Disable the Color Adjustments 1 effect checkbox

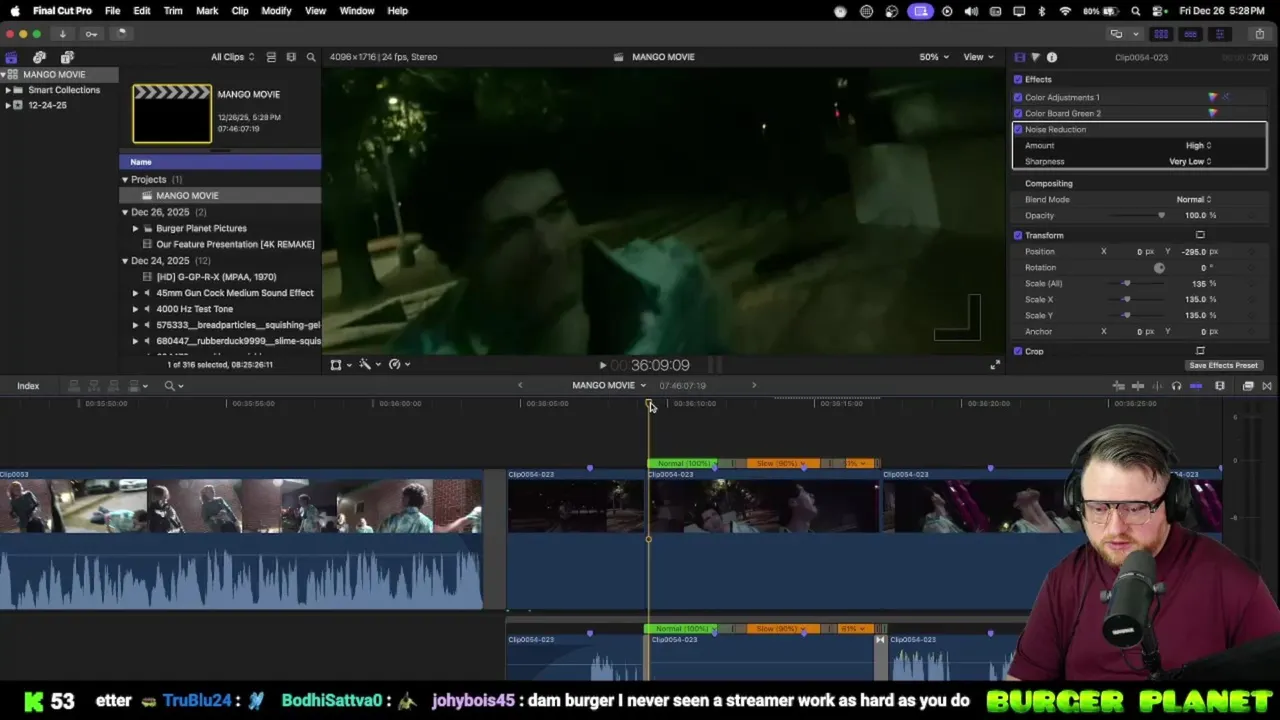pyautogui.click(x=1018, y=97)
